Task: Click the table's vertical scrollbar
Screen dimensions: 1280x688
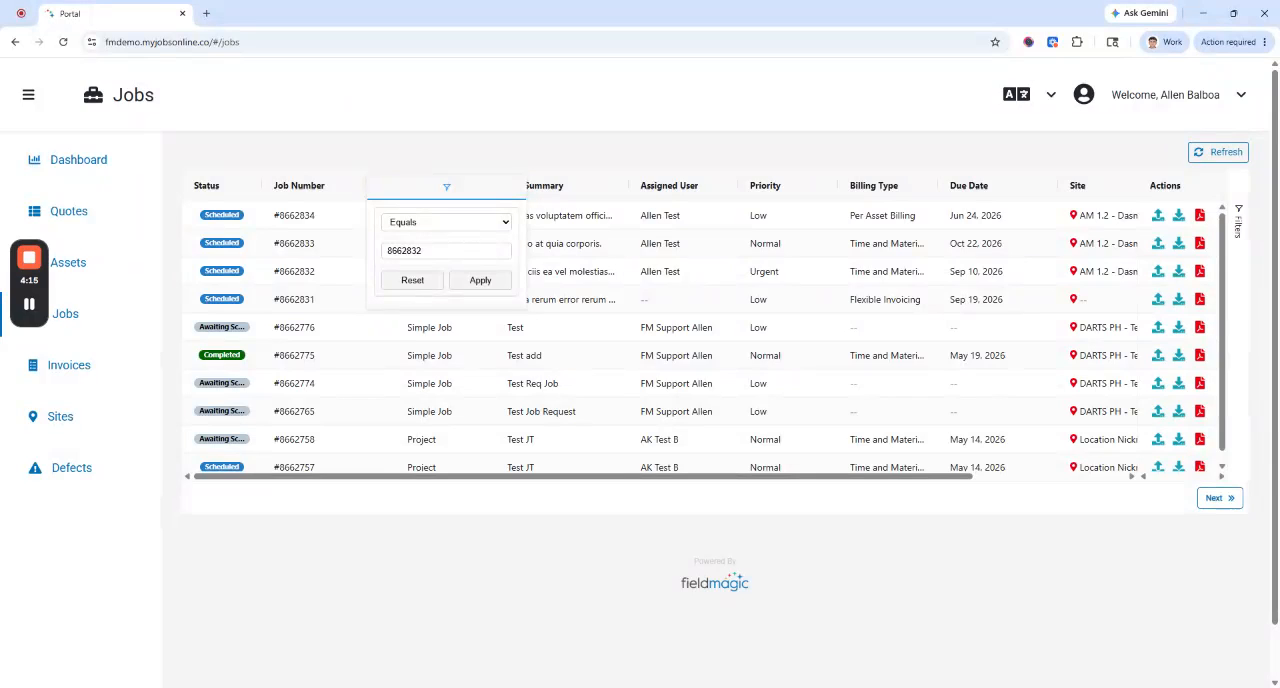Action: (x=1221, y=330)
